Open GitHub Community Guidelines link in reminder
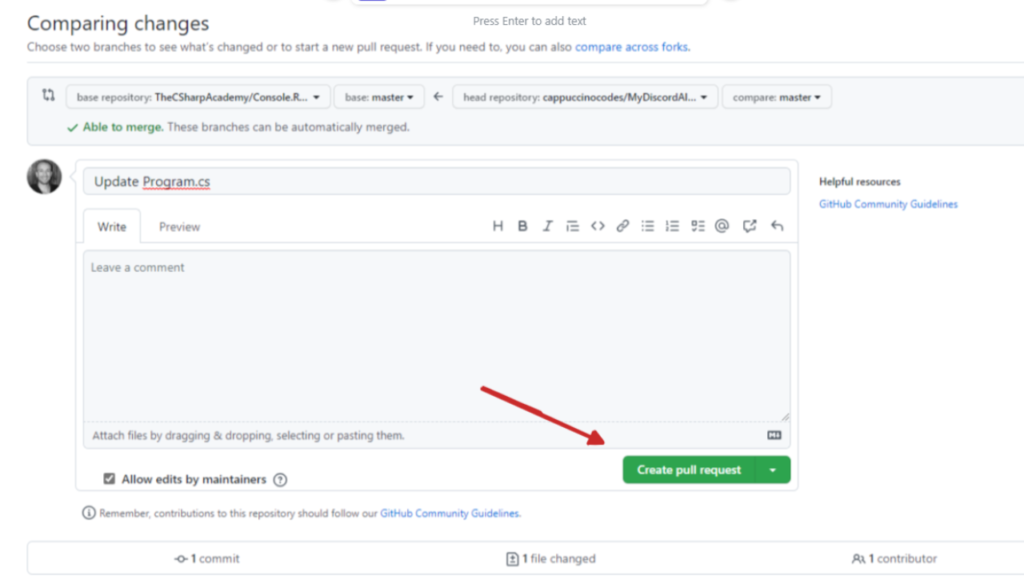This screenshot has height=576, width=1024. [449, 513]
